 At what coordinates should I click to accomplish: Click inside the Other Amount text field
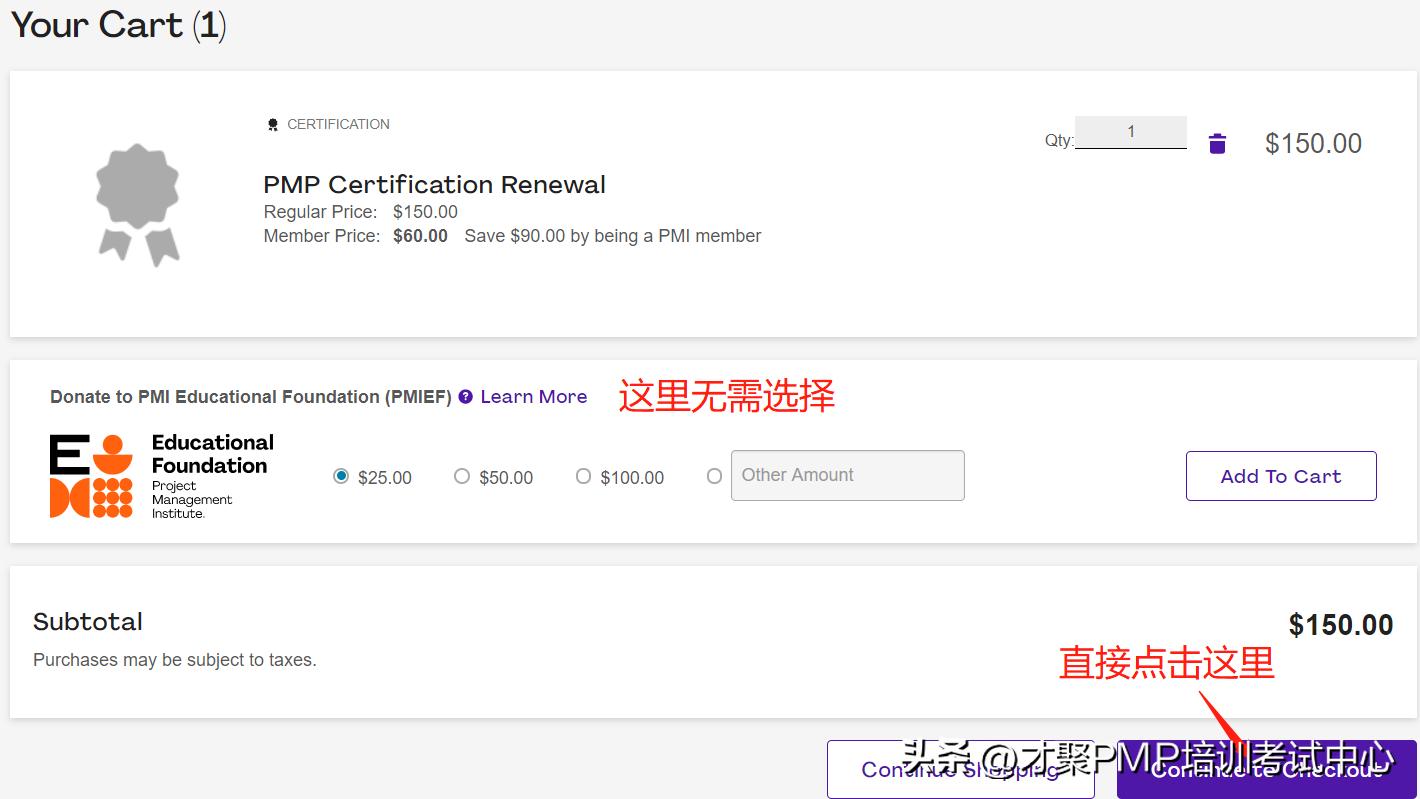[x=847, y=475]
